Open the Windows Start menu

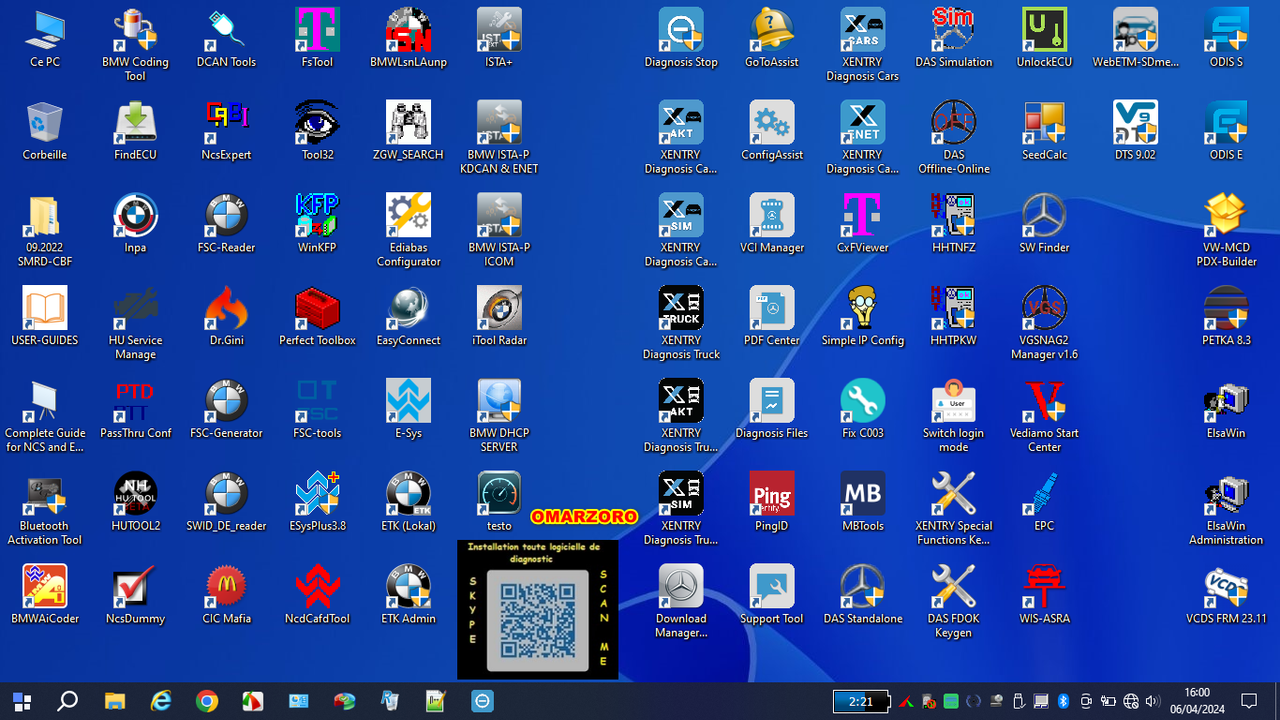pyautogui.click(x=21, y=701)
